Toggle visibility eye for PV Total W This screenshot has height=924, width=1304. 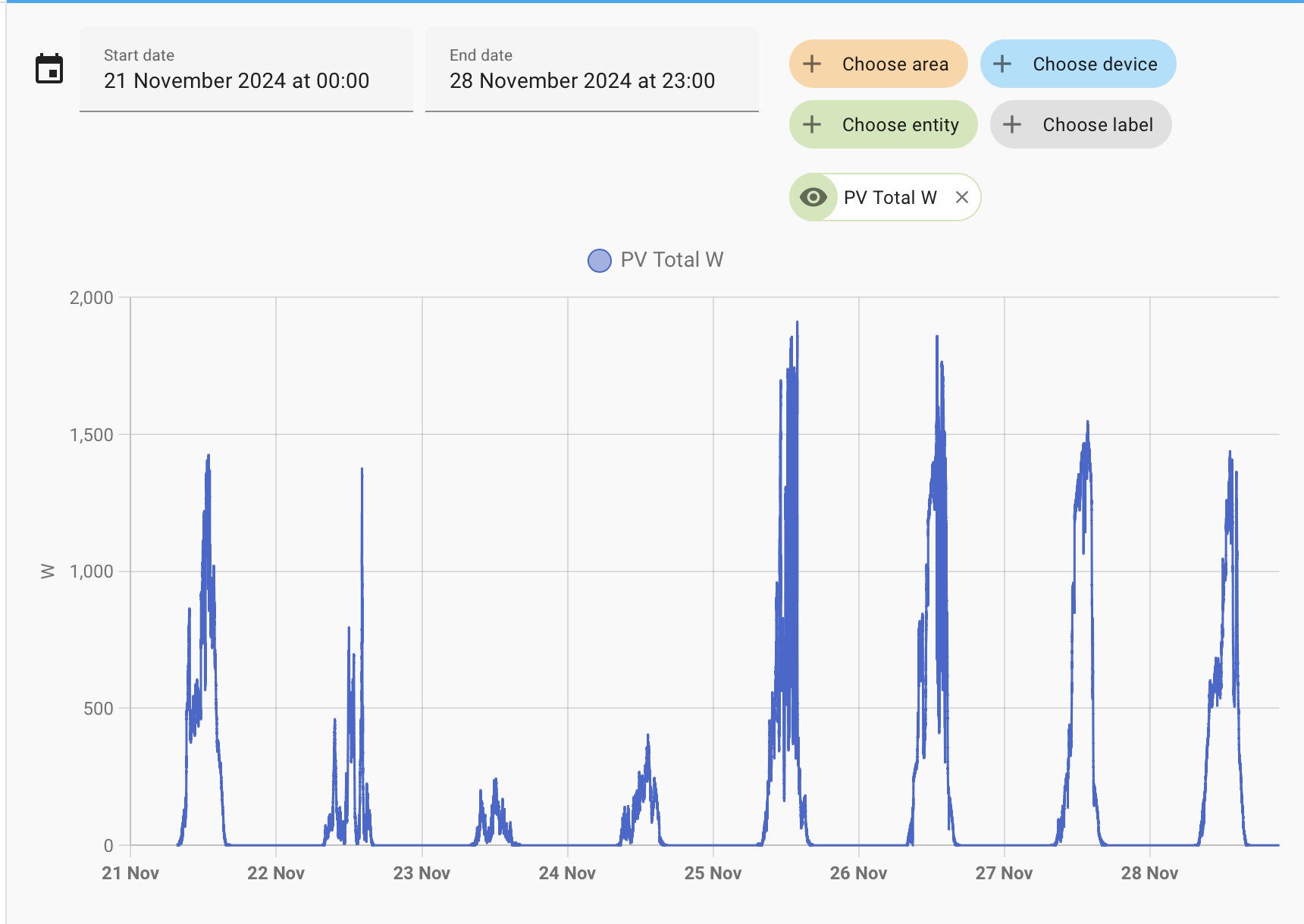click(813, 197)
